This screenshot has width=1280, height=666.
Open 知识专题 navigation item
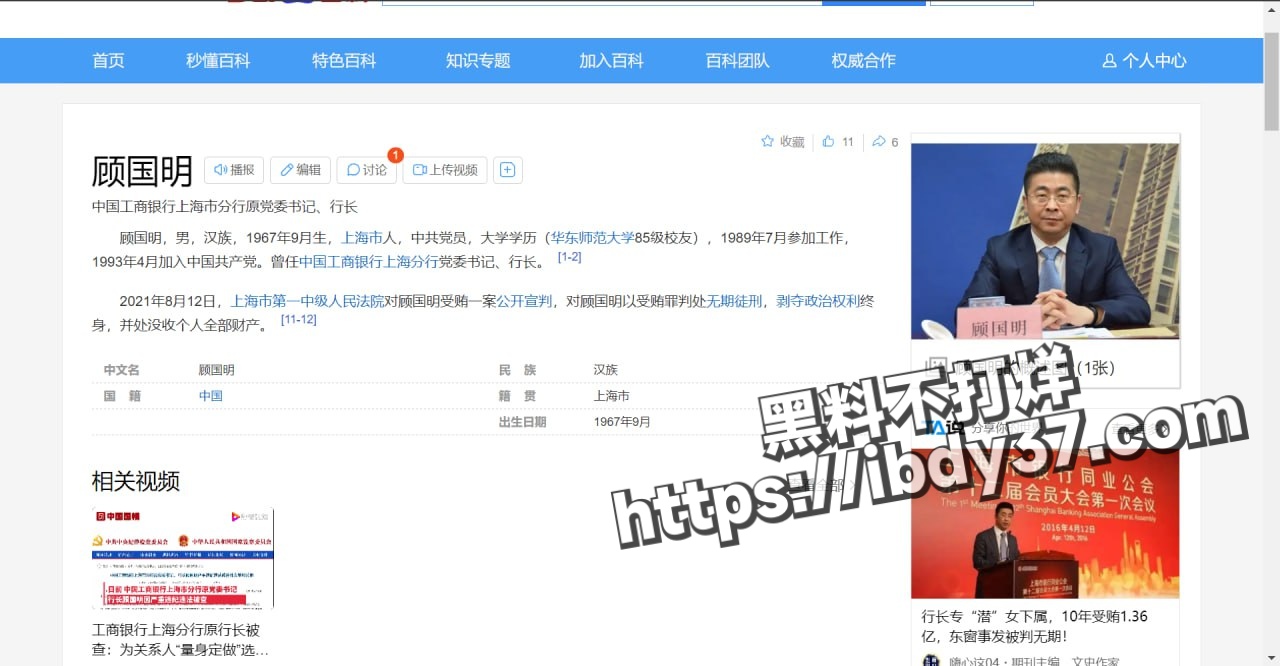tap(478, 60)
